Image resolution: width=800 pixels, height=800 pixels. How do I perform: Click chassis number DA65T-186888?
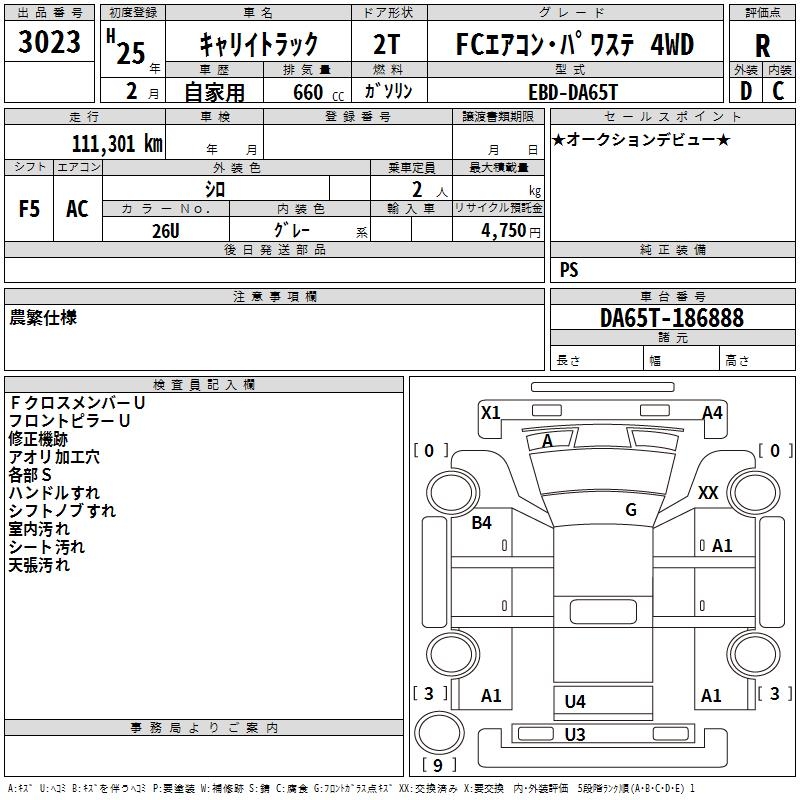672,318
